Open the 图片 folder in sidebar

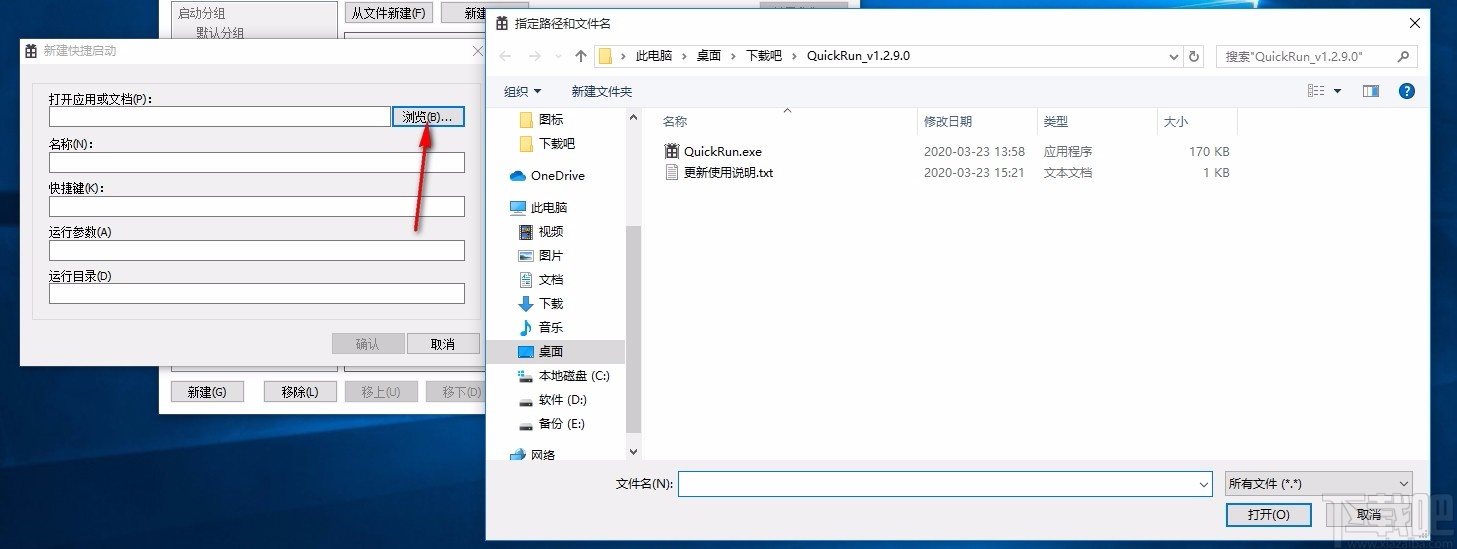541,256
